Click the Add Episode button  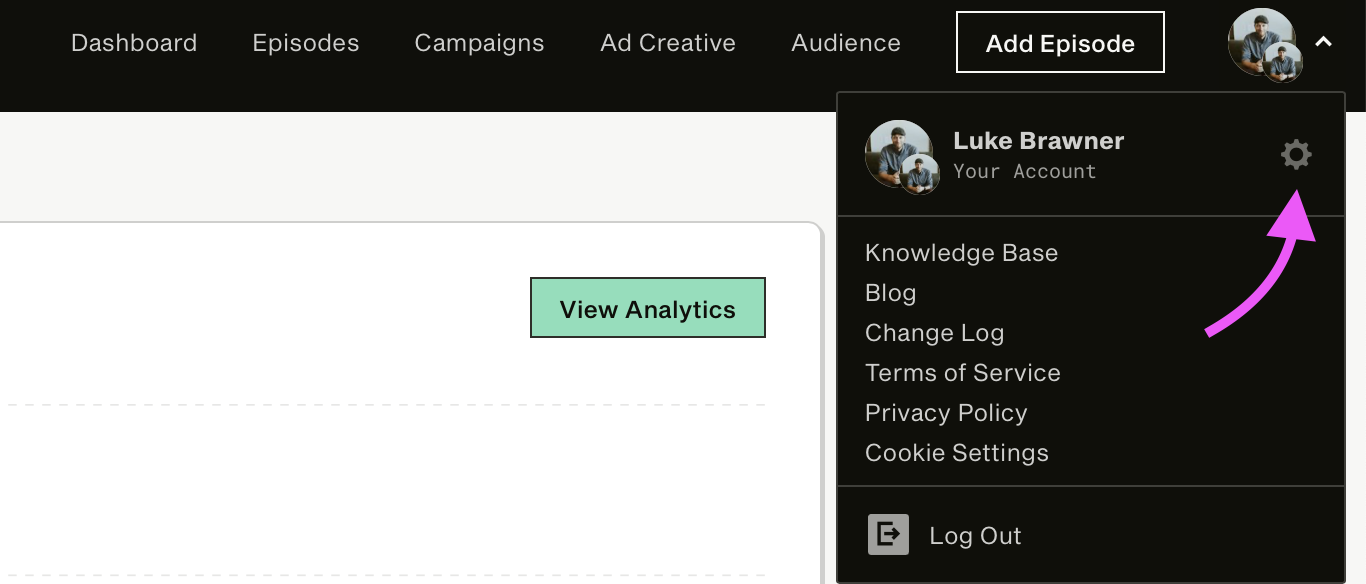(1060, 42)
